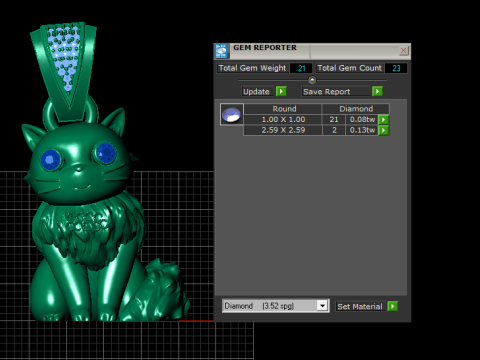Viewport: 480px width, 360px height.
Task: Click the collapse handle below Total Gem Weight
Action: (312, 80)
